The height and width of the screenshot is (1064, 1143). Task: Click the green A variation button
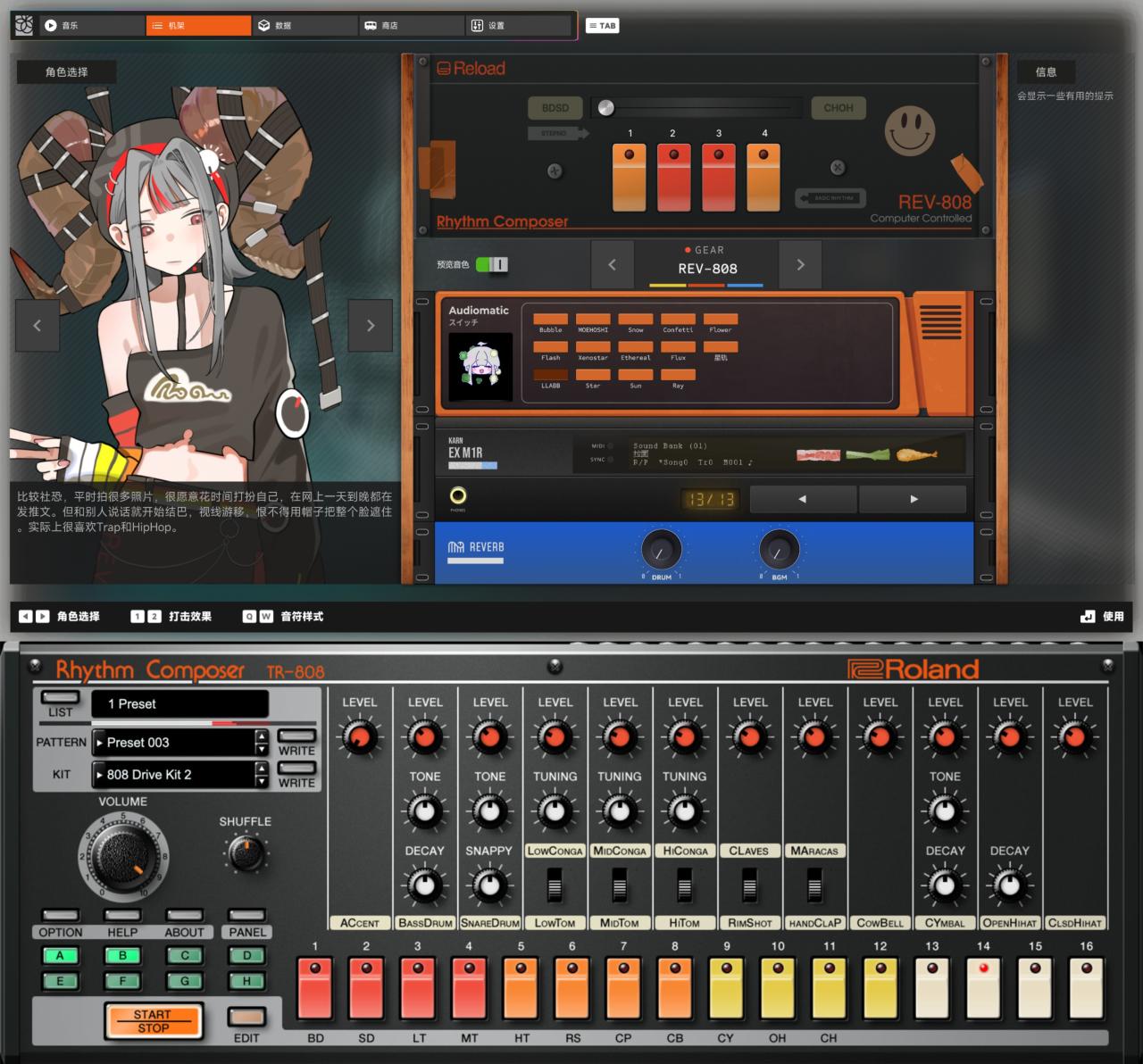[x=60, y=955]
